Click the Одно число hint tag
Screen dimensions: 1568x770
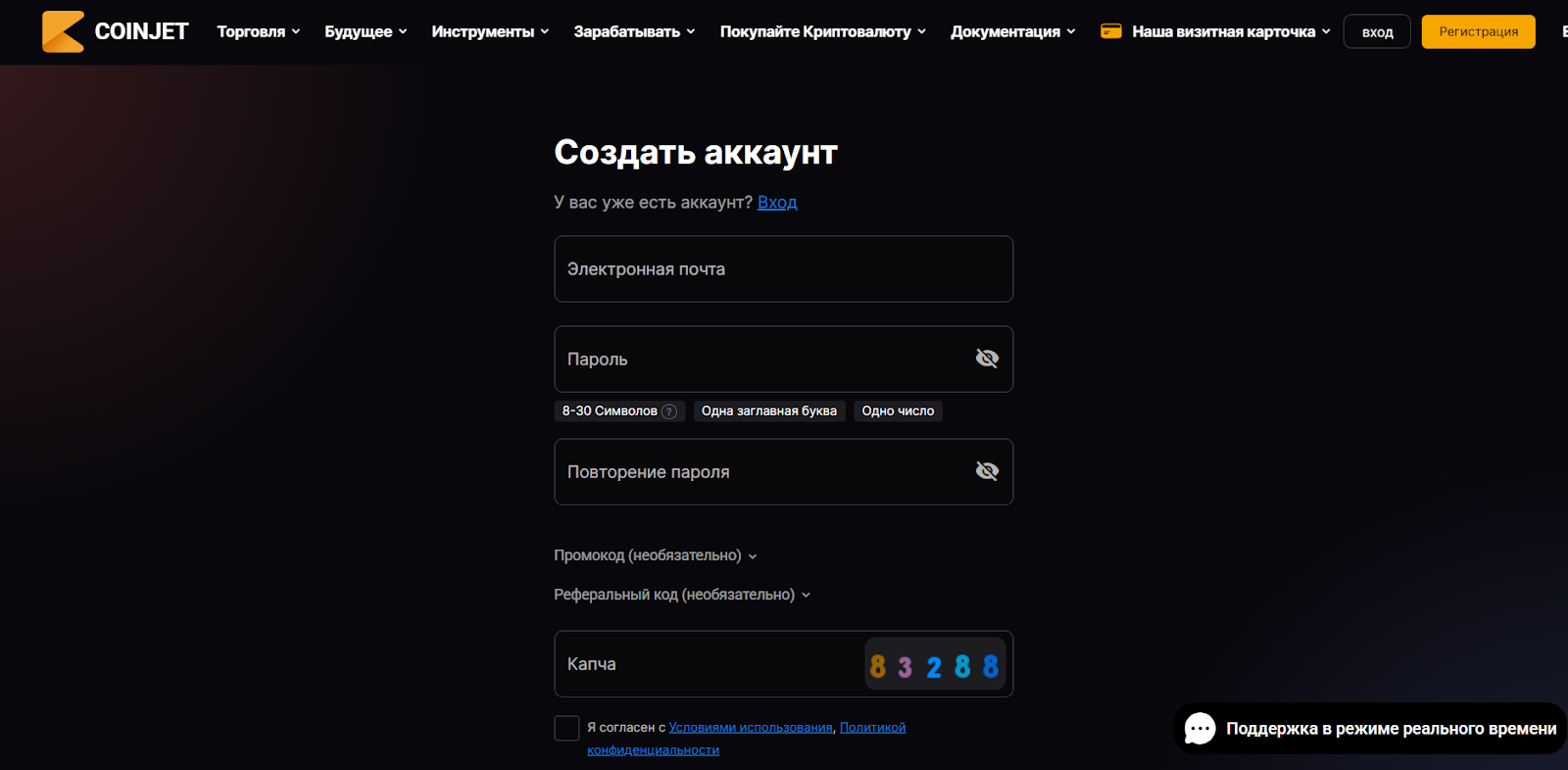click(x=898, y=411)
